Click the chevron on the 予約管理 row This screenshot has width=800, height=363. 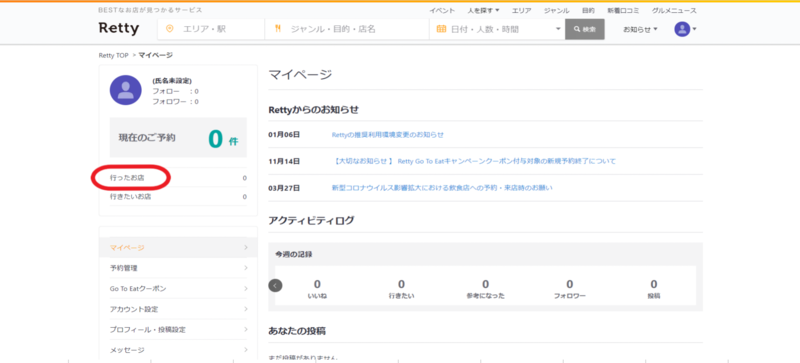246,268
